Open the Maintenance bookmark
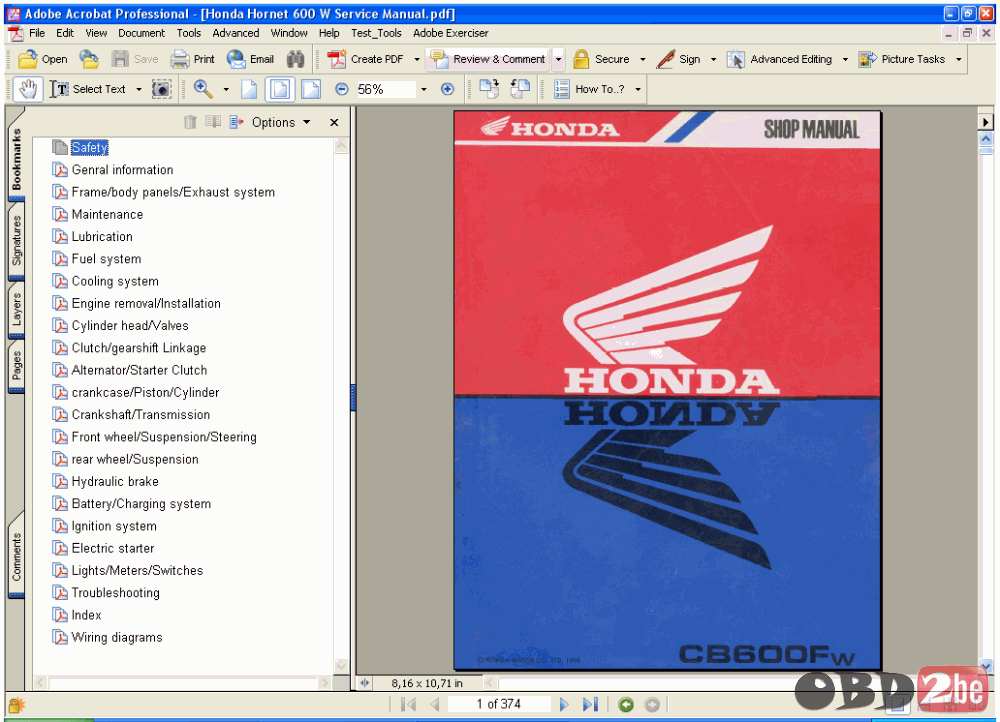The width and height of the screenshot is (1000, 722). tap(107, 214)
